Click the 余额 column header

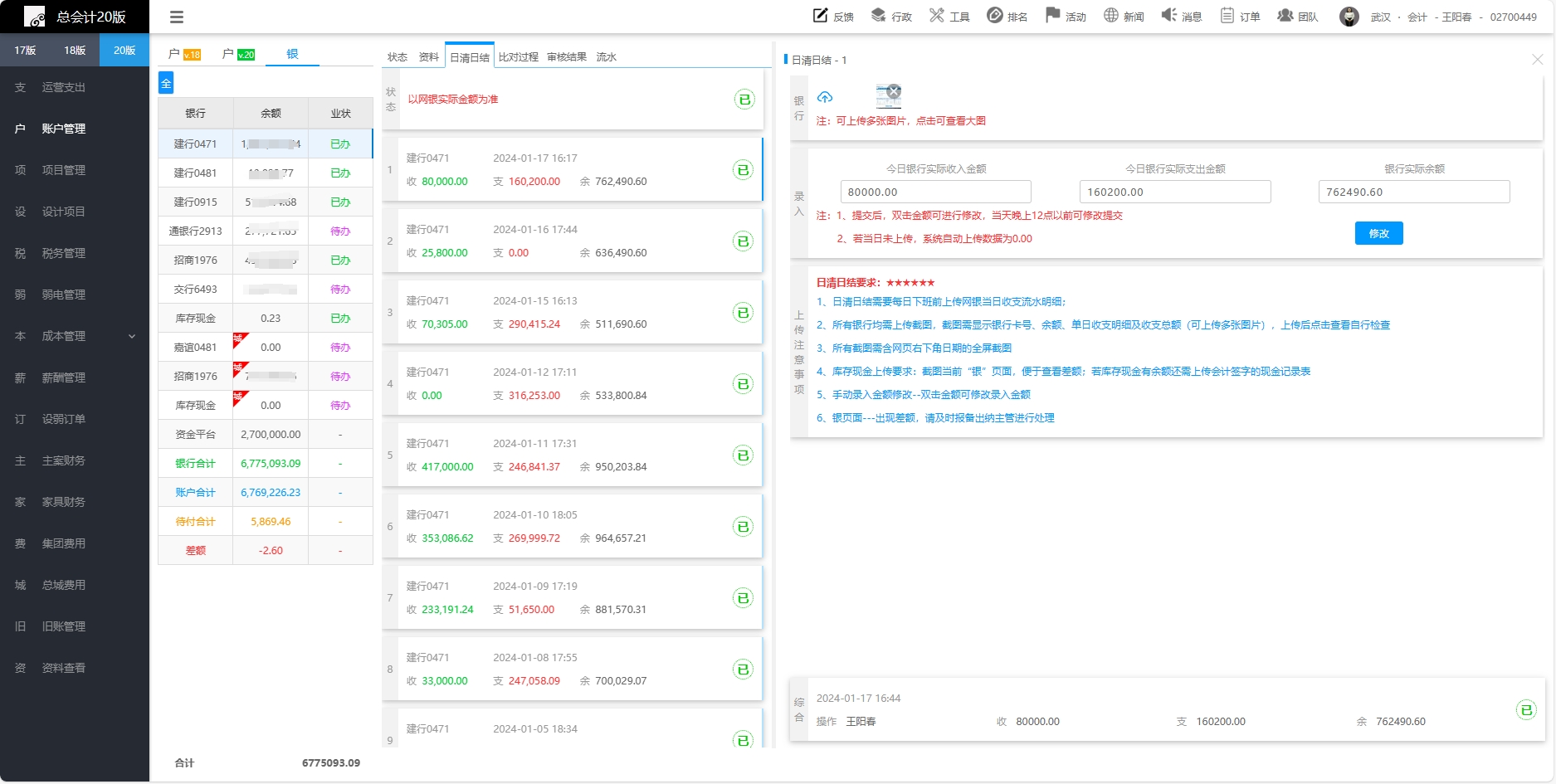(x=271, y=114)
